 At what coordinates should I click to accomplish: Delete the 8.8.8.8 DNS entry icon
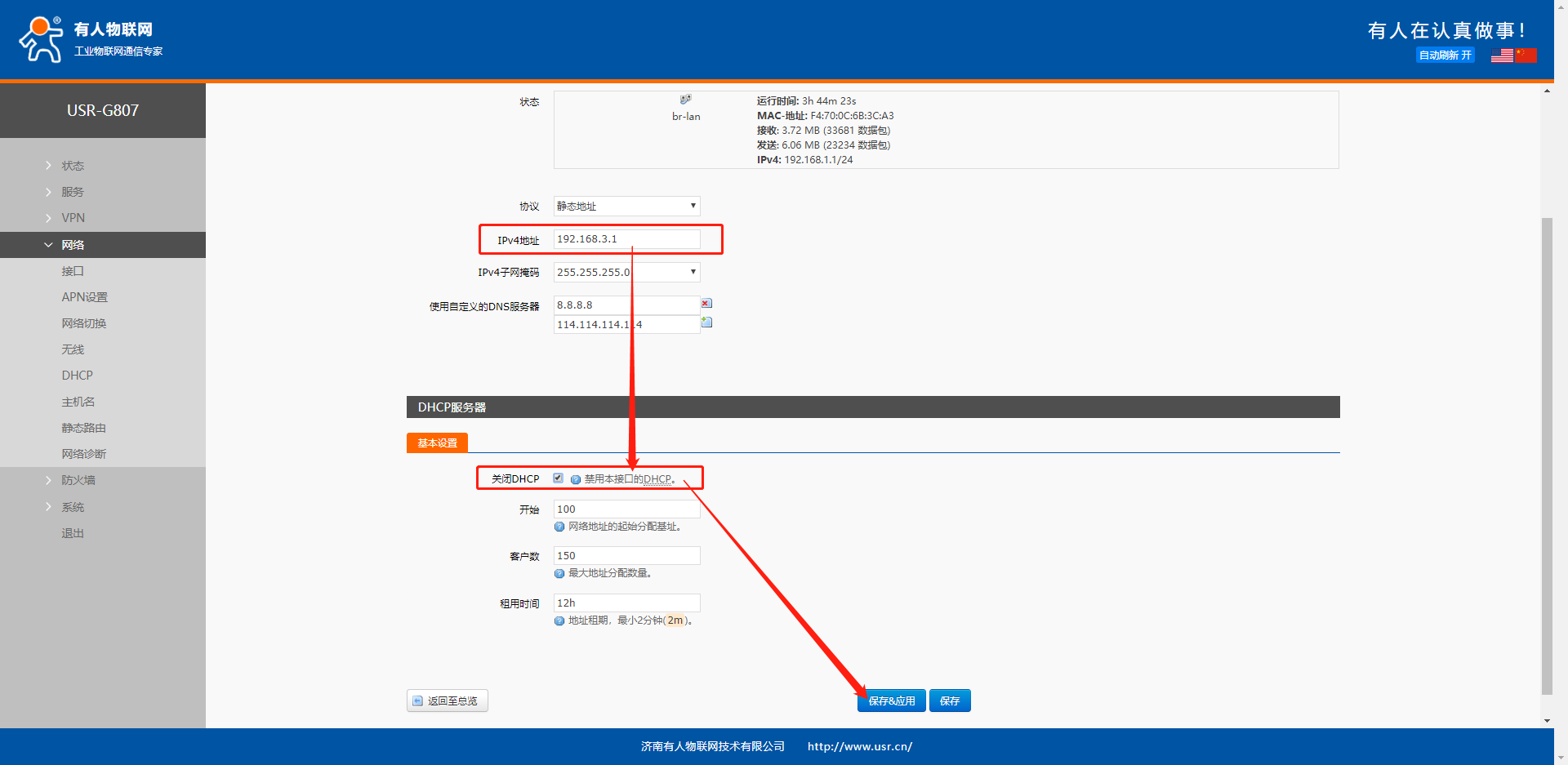[x=706, y=304]
